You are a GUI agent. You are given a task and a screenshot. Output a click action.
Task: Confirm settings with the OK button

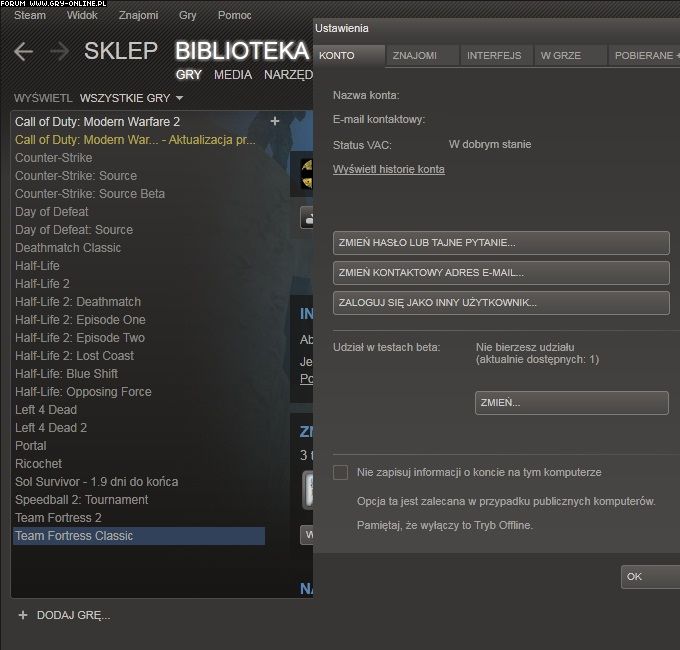(x=651, y=577)
